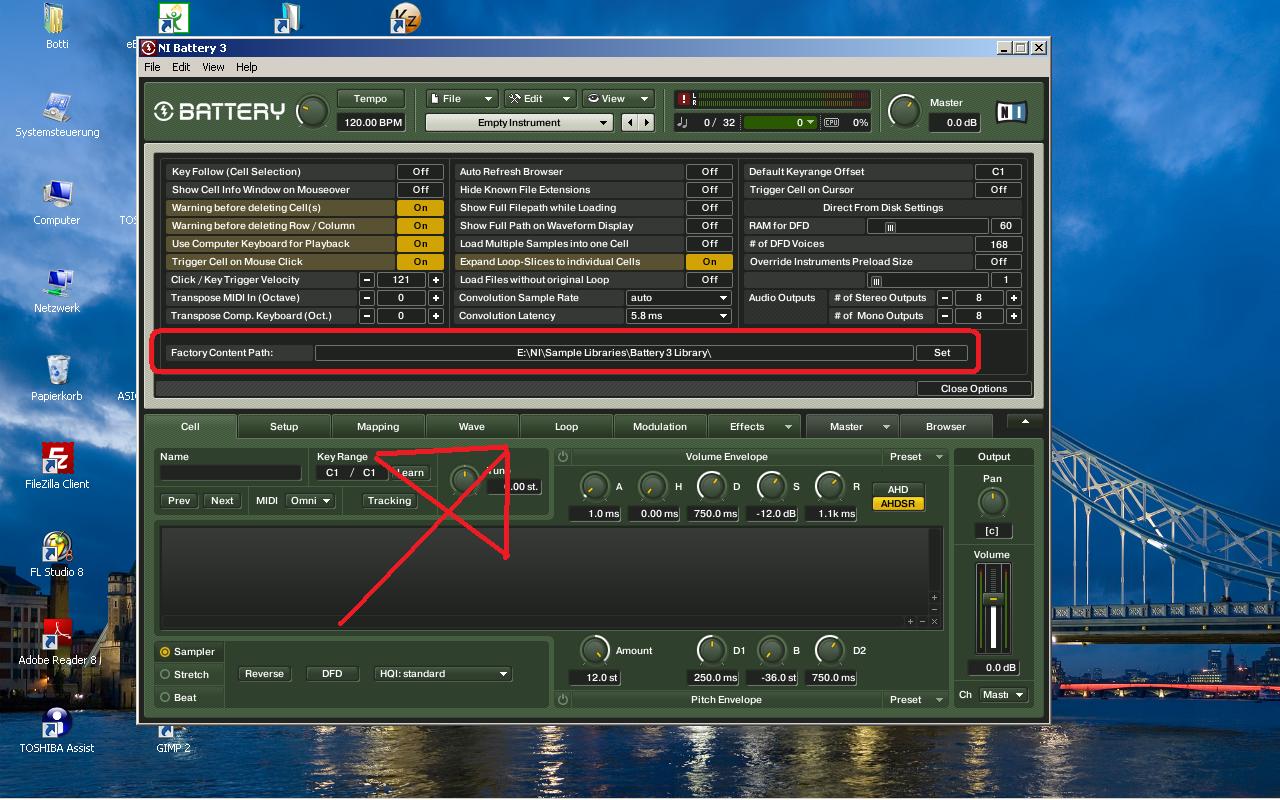1280x800 pixels.
Task: Switch to the Modulation tab
Action: [660, 427]
